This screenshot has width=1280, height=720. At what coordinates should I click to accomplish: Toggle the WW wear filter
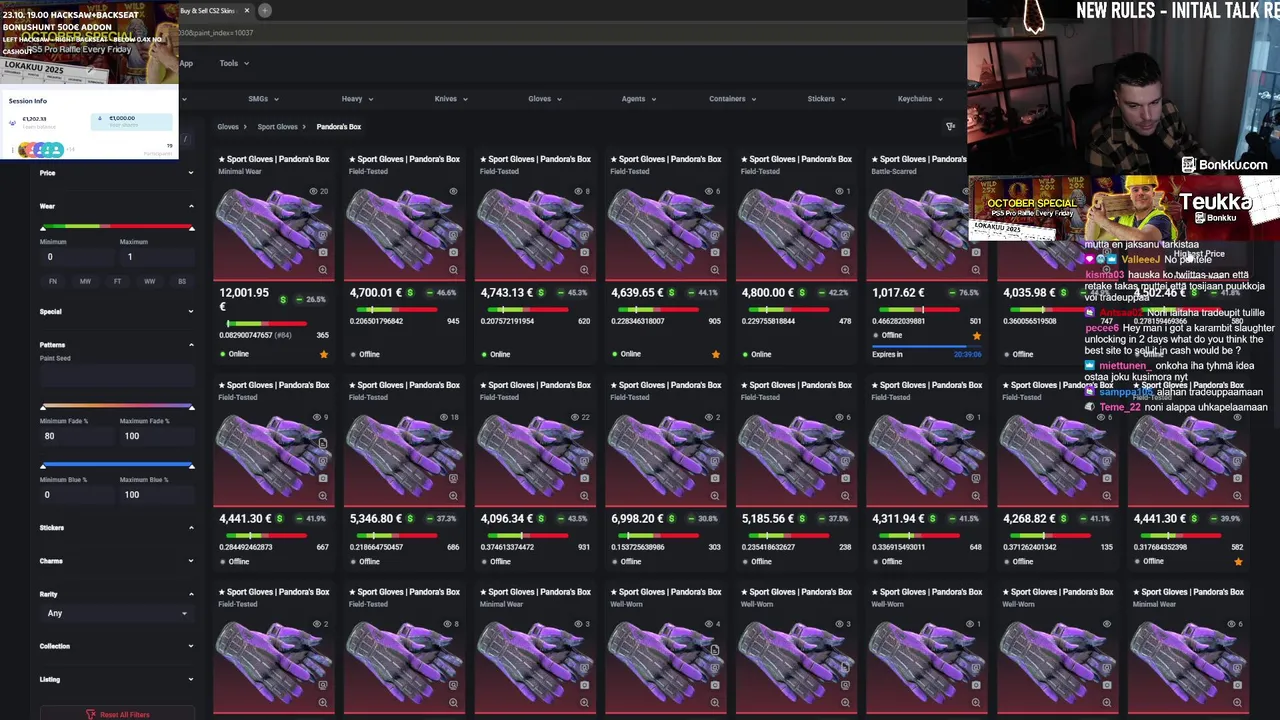pos(149,281)
